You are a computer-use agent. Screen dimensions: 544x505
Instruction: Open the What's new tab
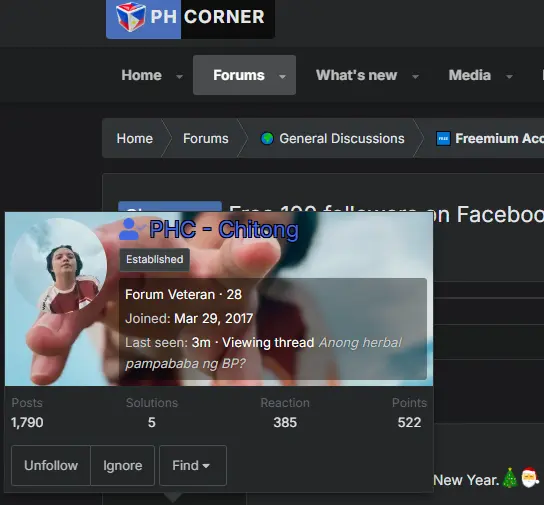click(x=356, y=75)
